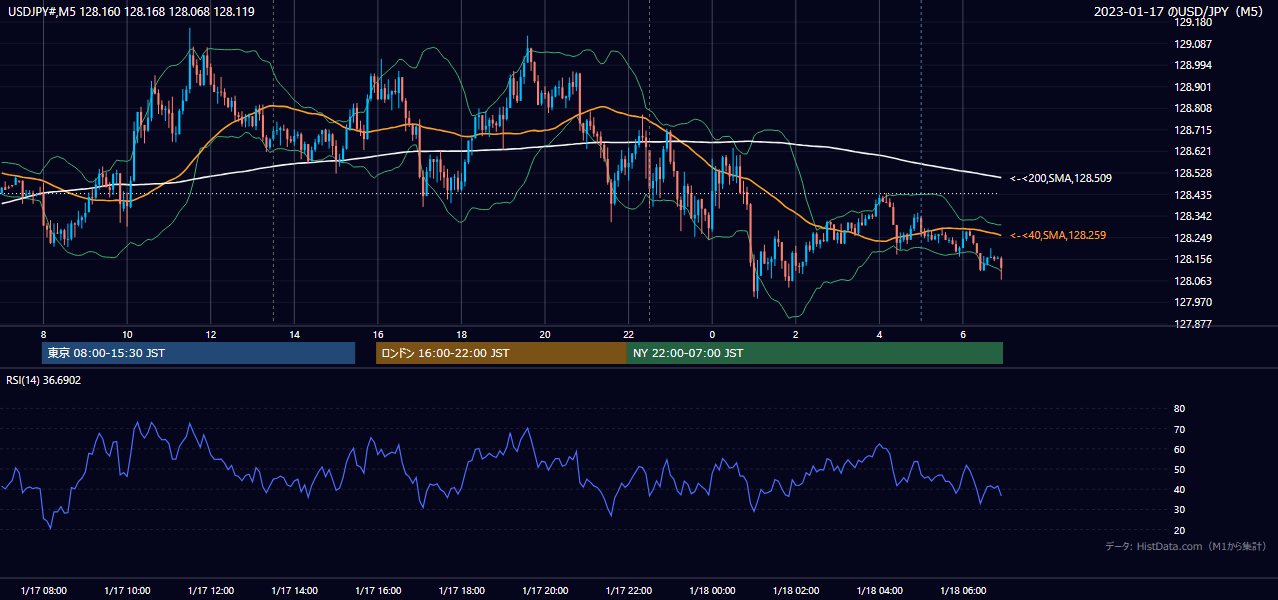Click hour label 18 under price chart
The height and width of the screenshot is (600, 1278).
(461, 334)
